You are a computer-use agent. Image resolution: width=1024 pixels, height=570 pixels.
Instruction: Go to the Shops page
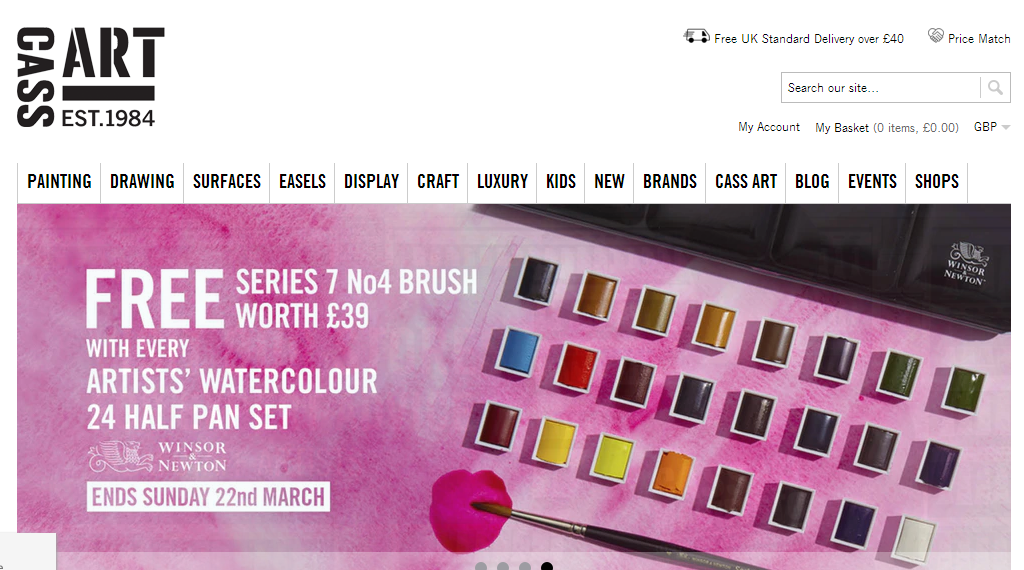tap(936, 182)
